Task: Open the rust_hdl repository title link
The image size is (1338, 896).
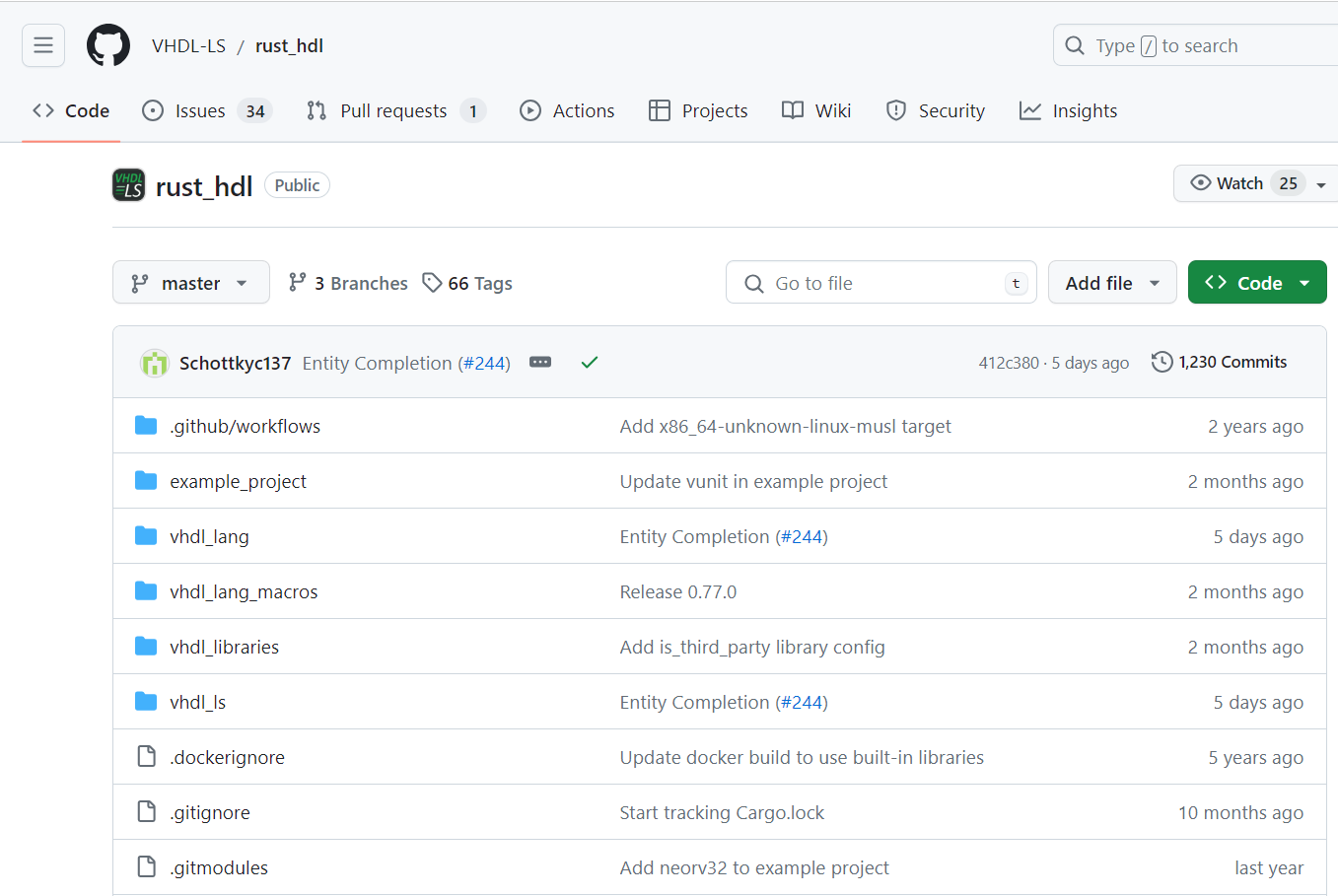Action: click(204, 186)
